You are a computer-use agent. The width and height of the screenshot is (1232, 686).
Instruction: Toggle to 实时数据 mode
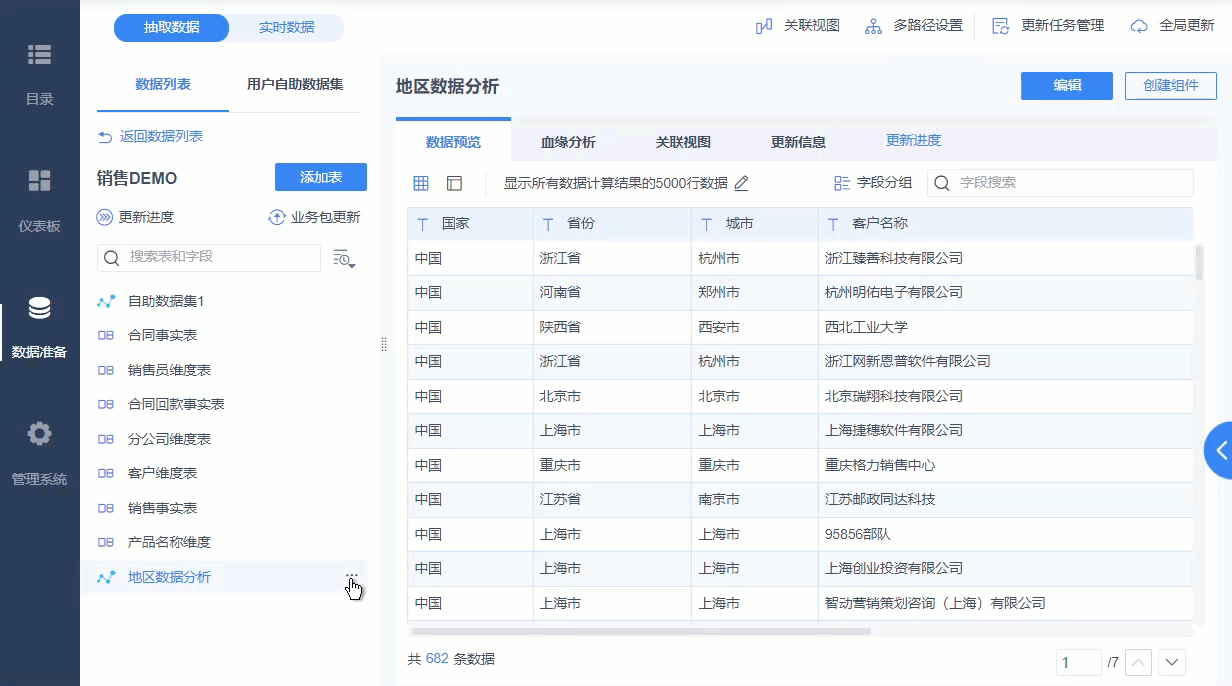coord(286,28)
